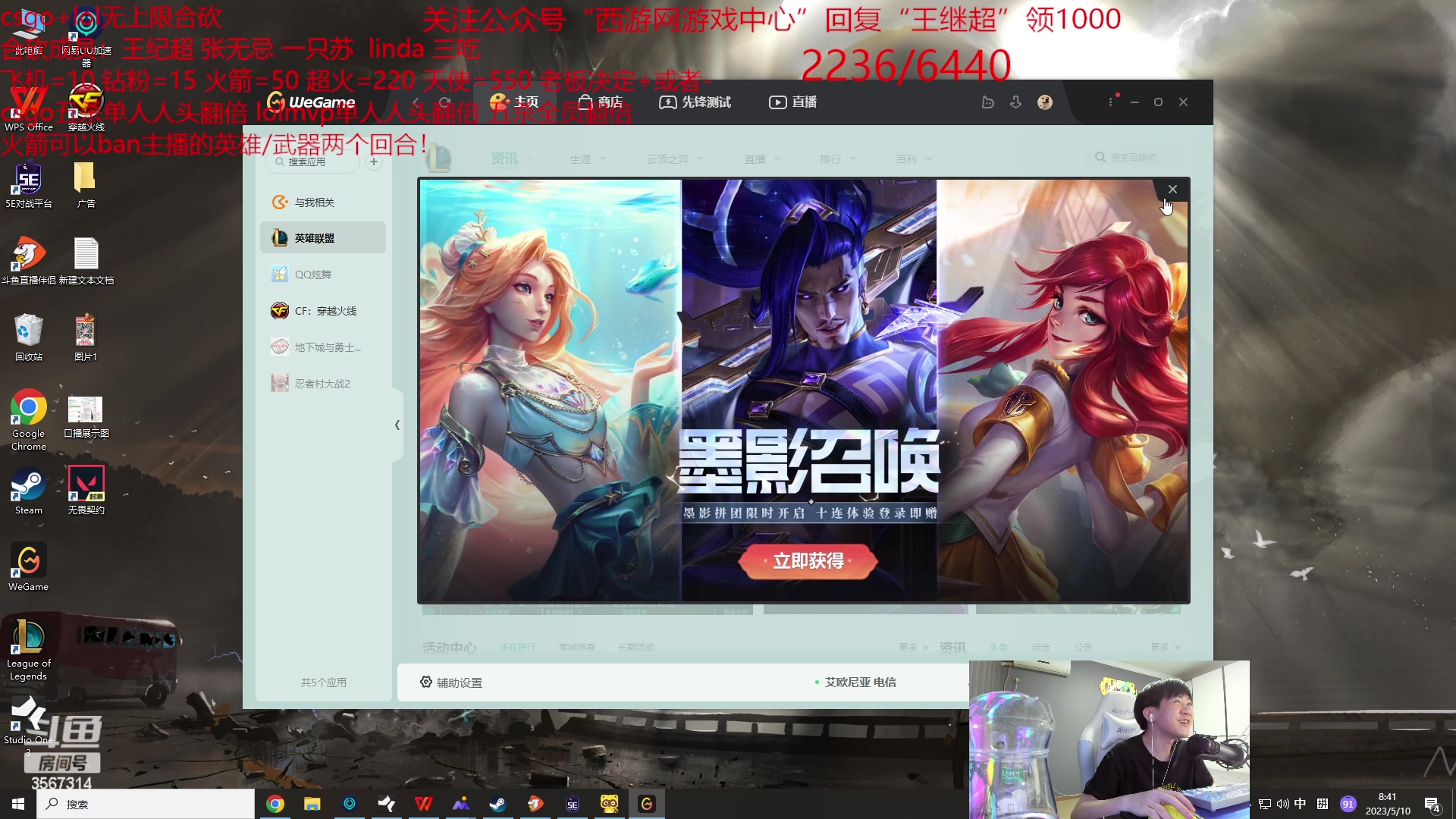Open File Explorer from the taskbar
Image resolution: width=1456 pixels, height=819 pixels.
tap(312, 804)
